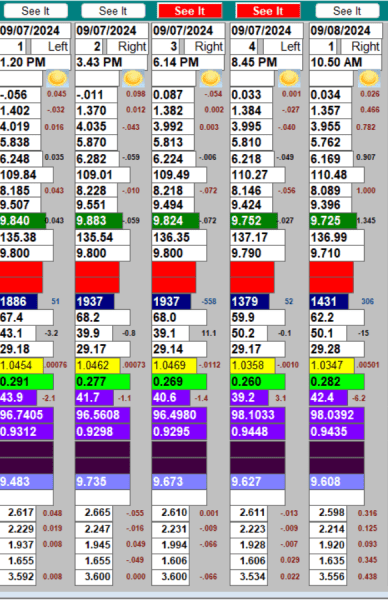Viewport: 388px width, 600px height.
Task: Click the navy 1379 field
Action: tap(249, 302)
